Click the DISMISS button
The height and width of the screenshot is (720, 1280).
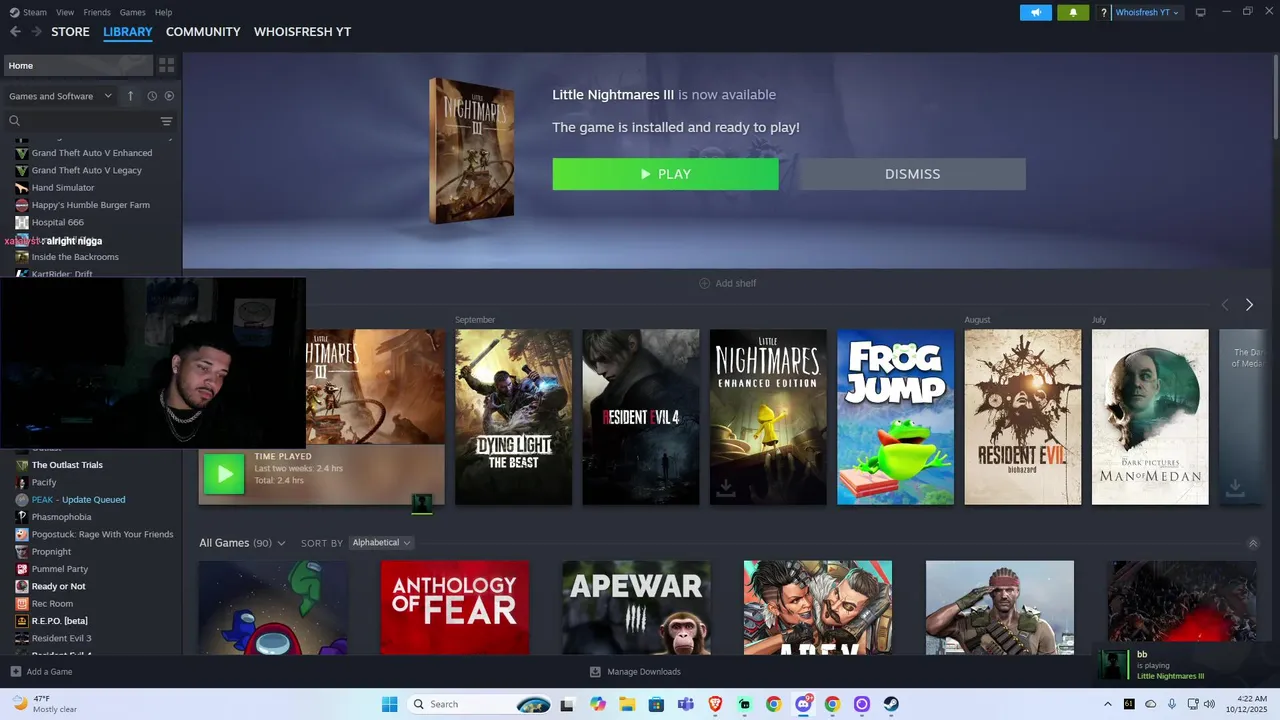912,174
